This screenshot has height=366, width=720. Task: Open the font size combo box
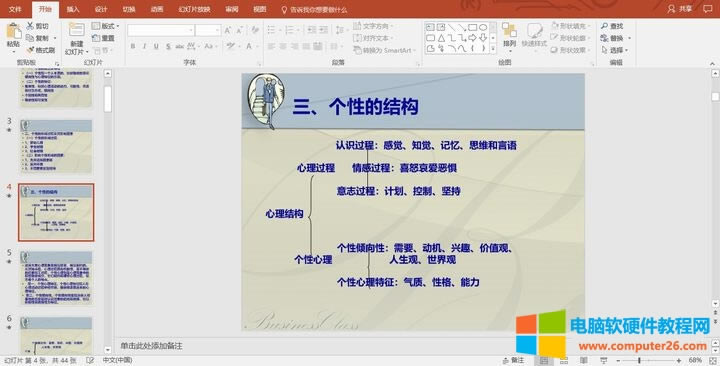[x=208, y=30]
